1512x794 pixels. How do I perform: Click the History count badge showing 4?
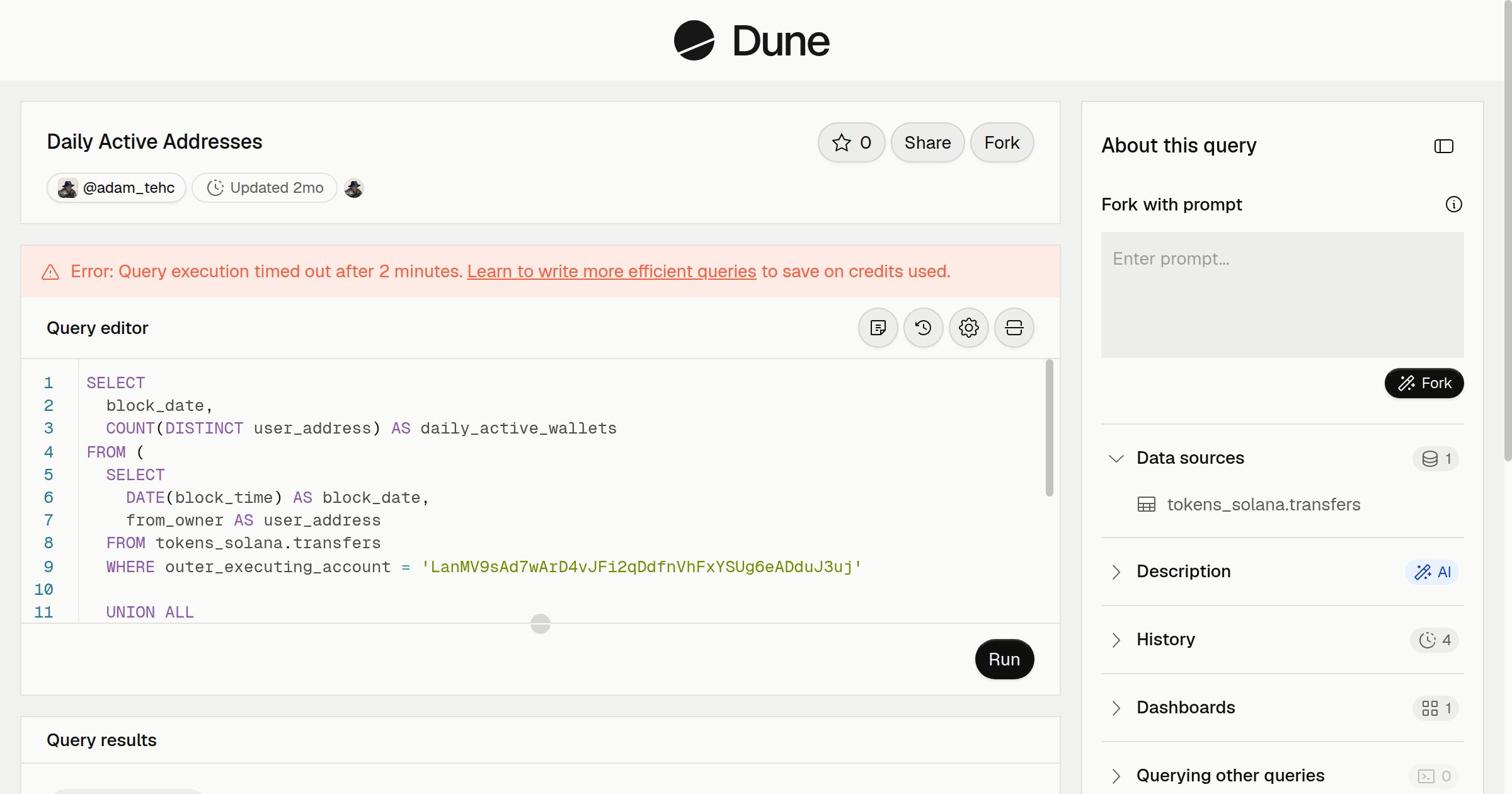(1435, 640)
